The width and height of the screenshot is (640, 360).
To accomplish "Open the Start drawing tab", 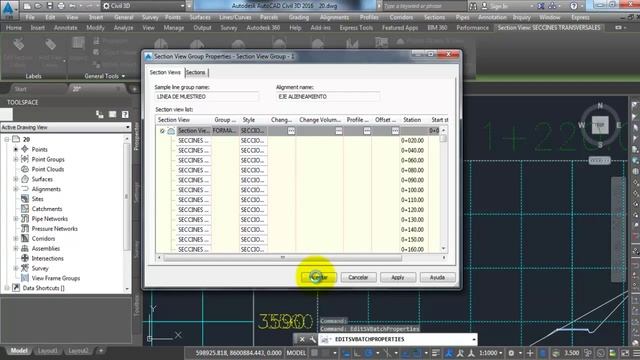I will pyautogui.click(x=20, y=89).
